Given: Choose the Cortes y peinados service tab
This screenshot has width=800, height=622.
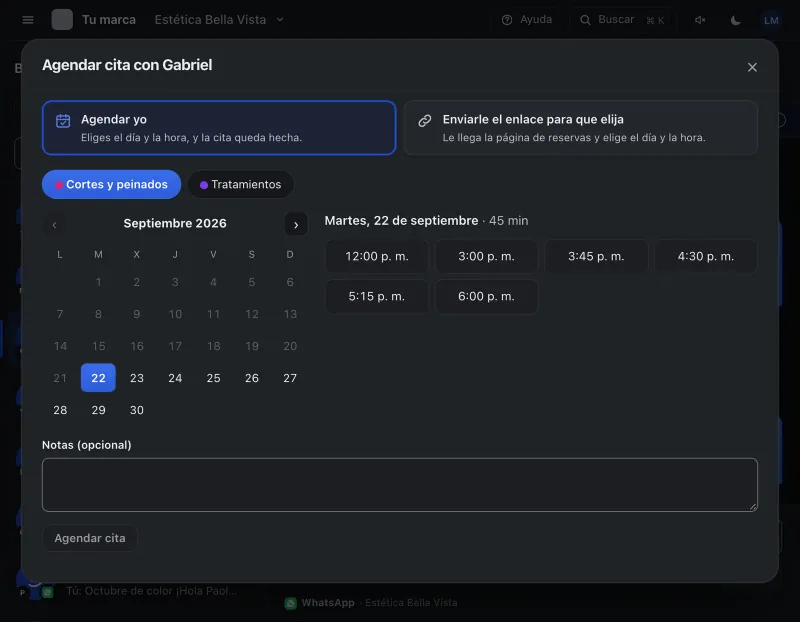Looking at the screenshot, I should coord(111,184).
